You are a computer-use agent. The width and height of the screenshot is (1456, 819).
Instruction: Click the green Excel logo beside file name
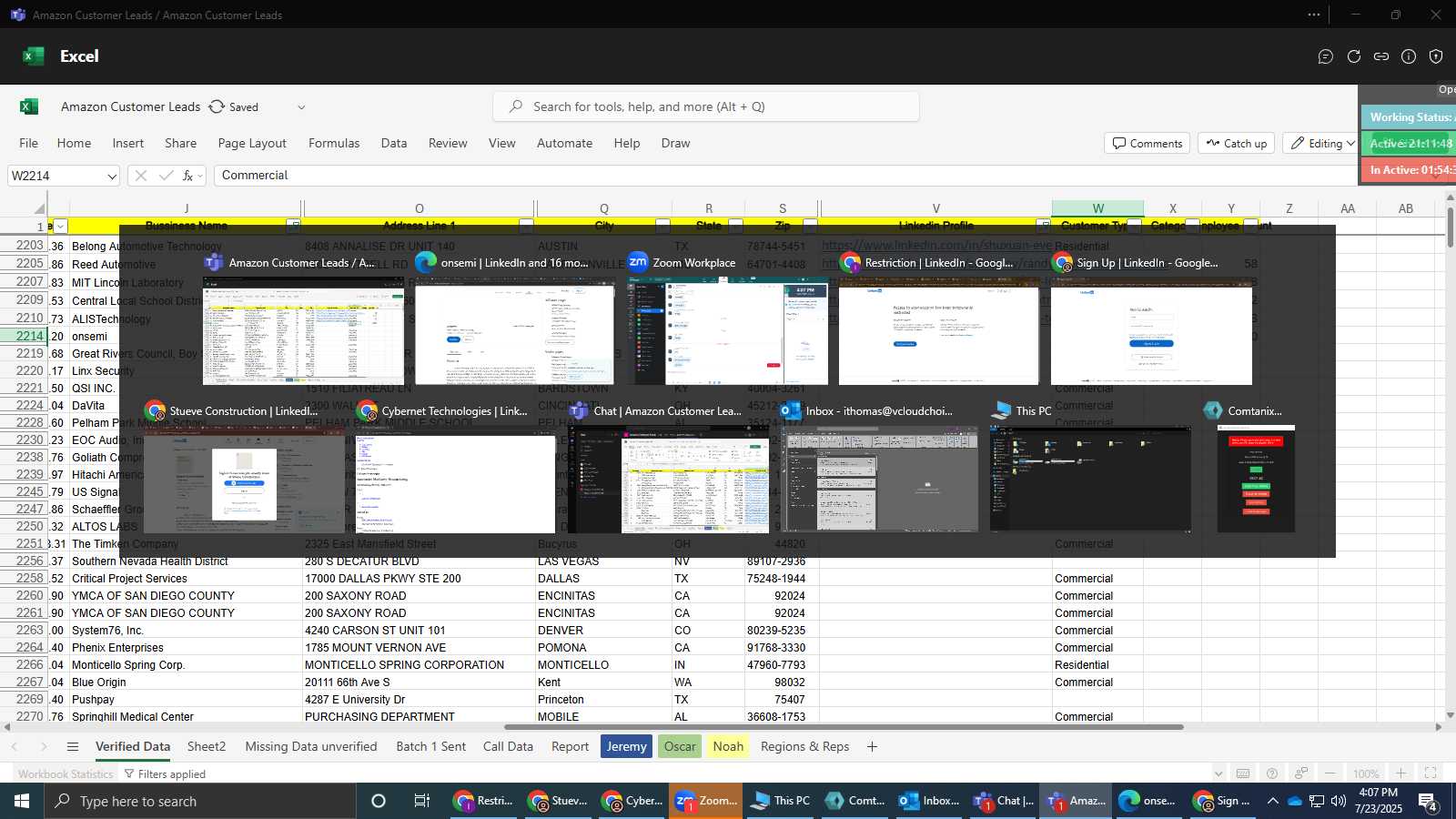[29, 106]
